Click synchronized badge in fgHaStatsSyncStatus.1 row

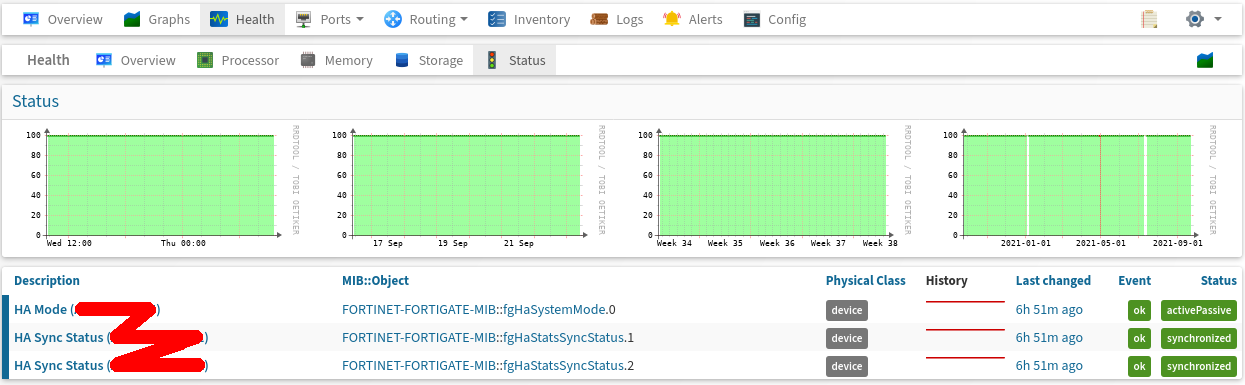(x=1198, y=338)
